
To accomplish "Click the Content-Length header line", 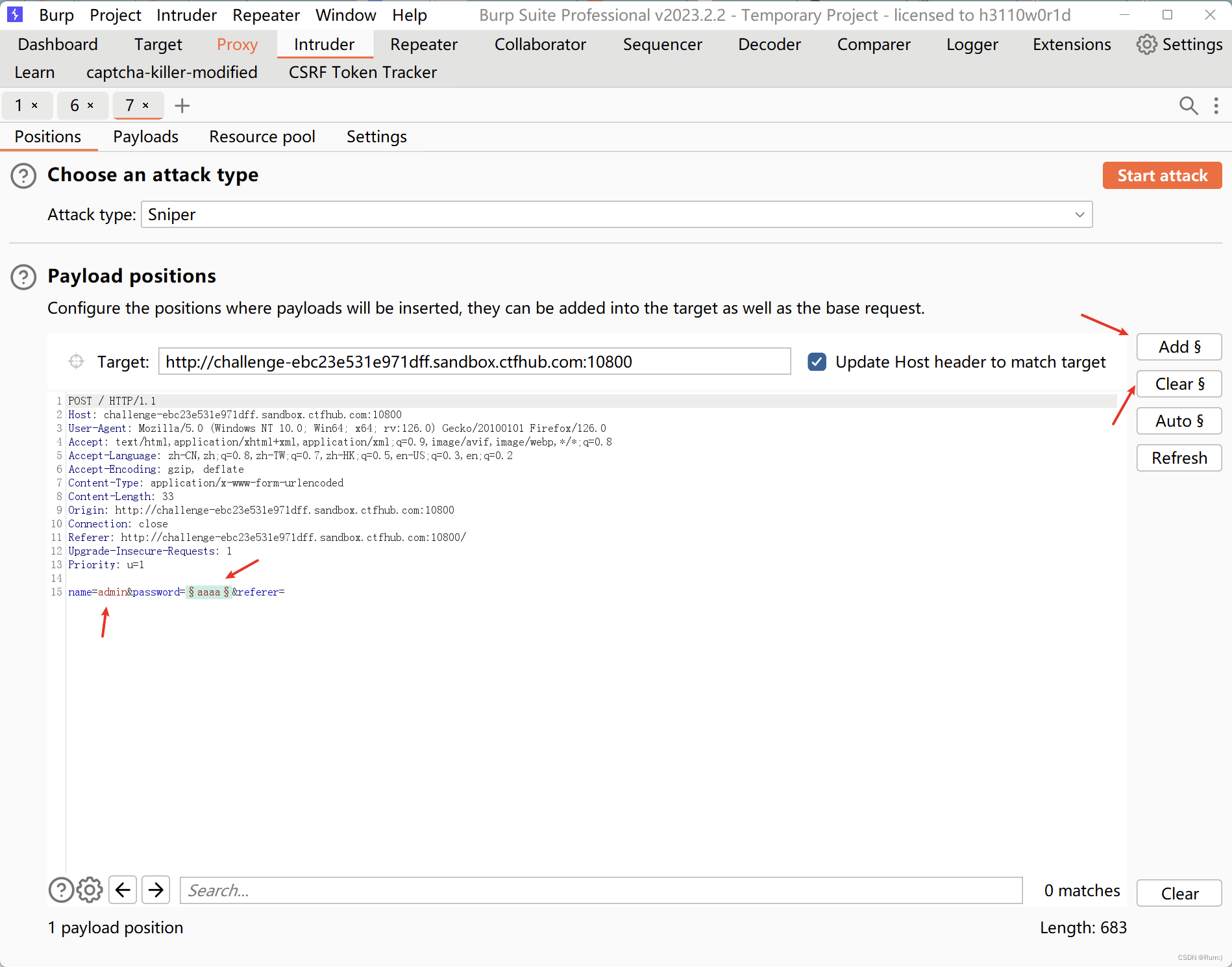I will point(121,496).
